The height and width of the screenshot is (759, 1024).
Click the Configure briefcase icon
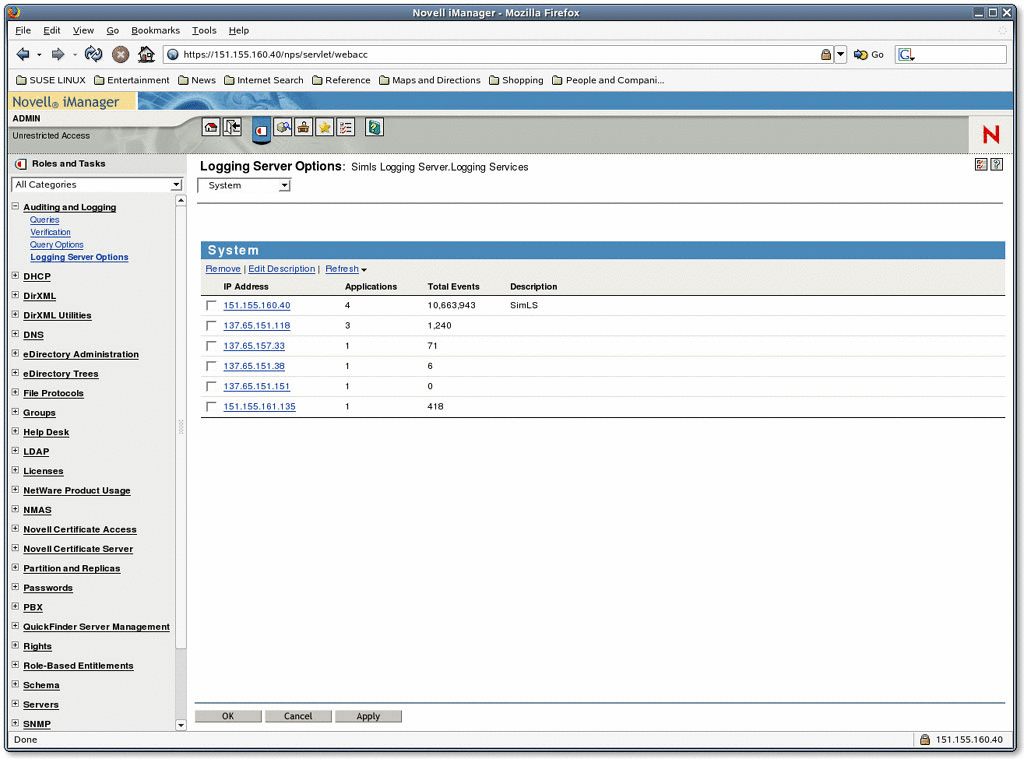pos(303,127)
